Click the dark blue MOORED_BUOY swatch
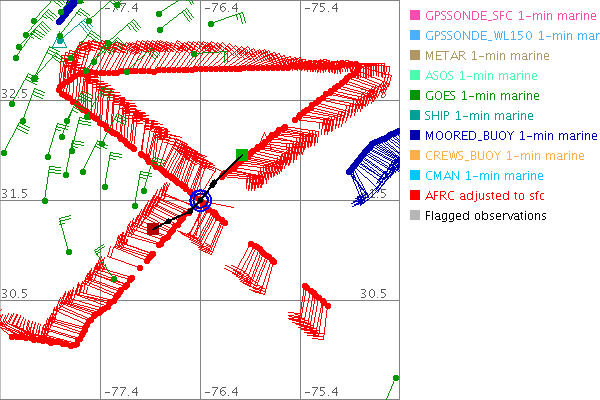This screenshot has width=600, height=400. (415, 136)
